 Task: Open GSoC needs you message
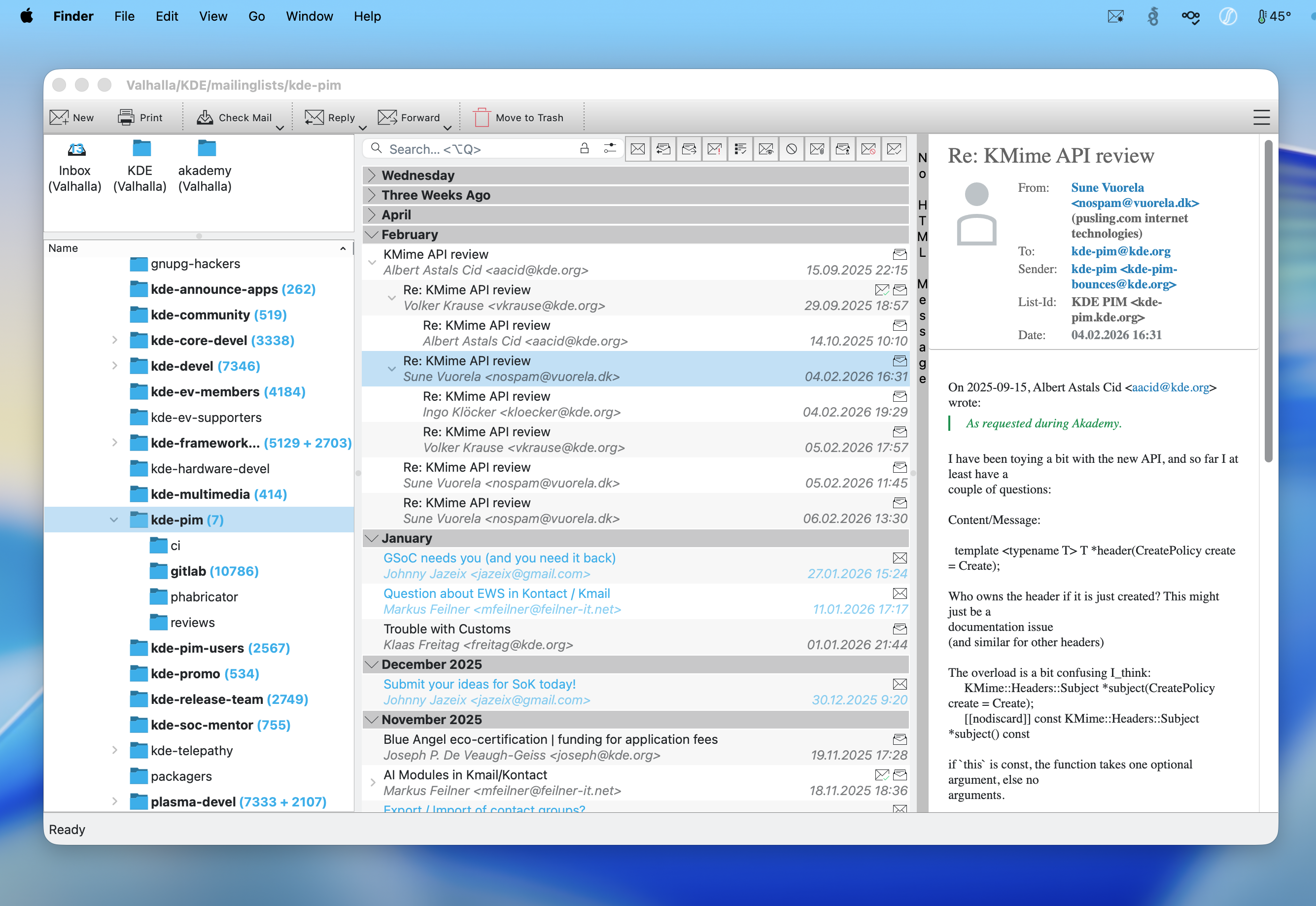[x=636, y=565]
